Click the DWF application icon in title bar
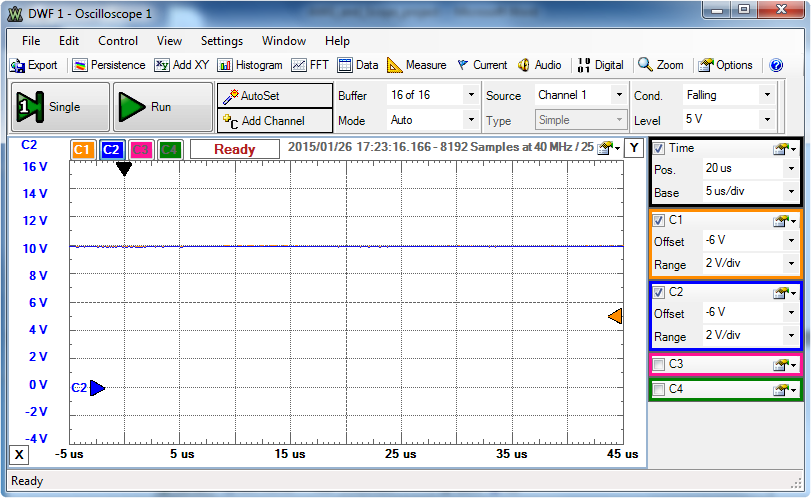Viewport: 811px width, 498px height. coord(16,14)
